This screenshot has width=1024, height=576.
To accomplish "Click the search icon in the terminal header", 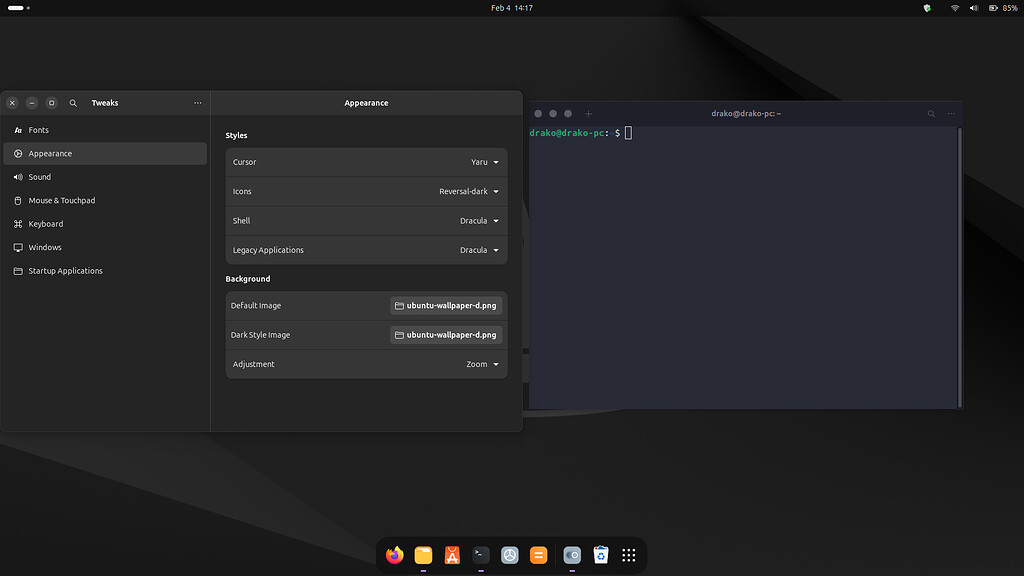I will [x=931, y=113].
